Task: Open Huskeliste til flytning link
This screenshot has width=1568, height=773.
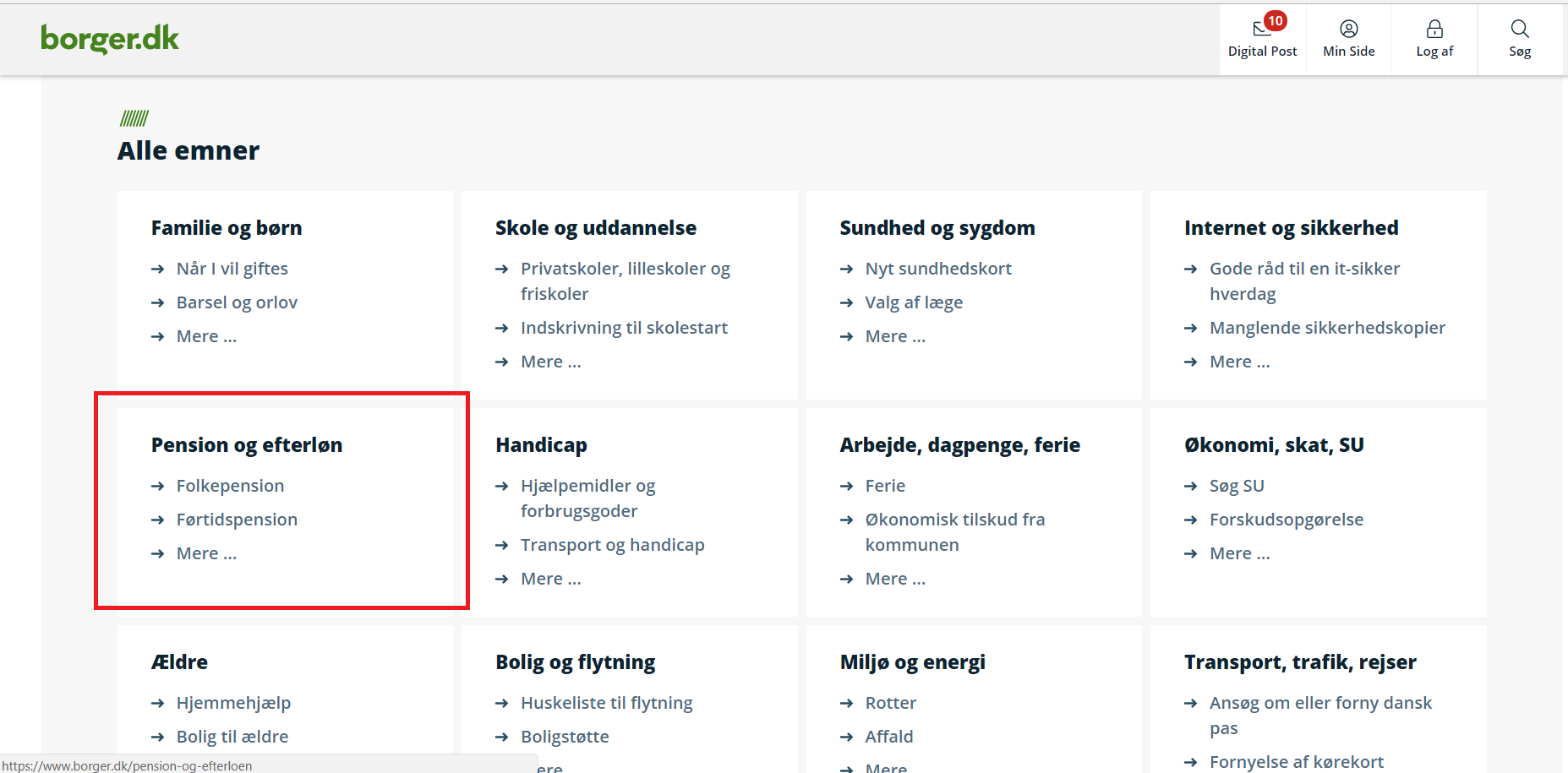Action: tap(606, 703)
